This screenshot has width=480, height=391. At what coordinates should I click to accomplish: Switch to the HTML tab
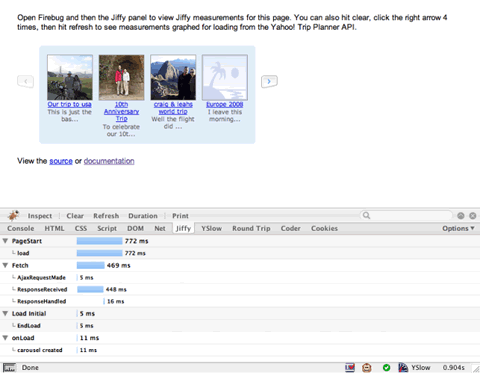54,228
